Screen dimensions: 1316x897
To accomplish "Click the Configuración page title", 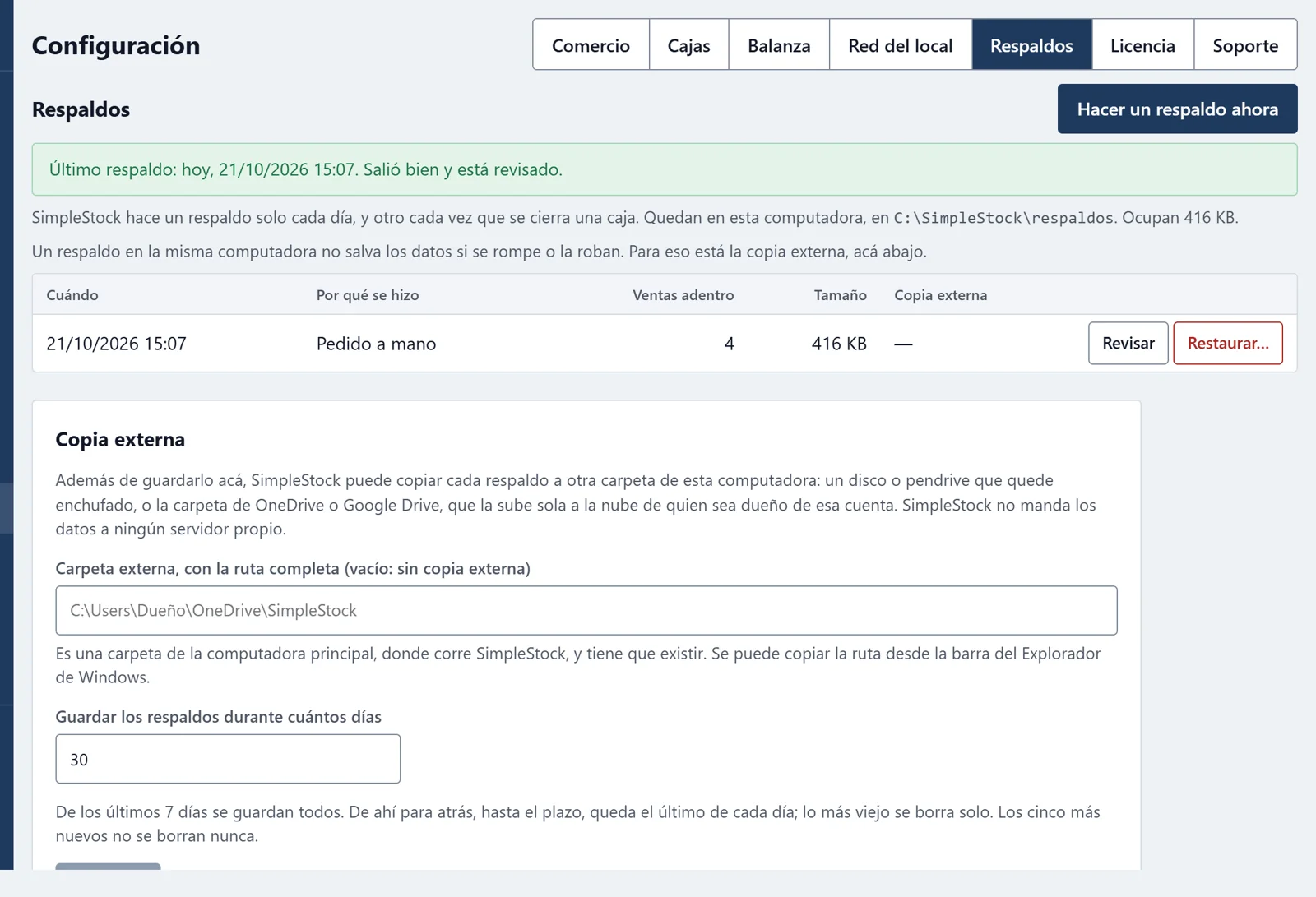I will point(116,45).
